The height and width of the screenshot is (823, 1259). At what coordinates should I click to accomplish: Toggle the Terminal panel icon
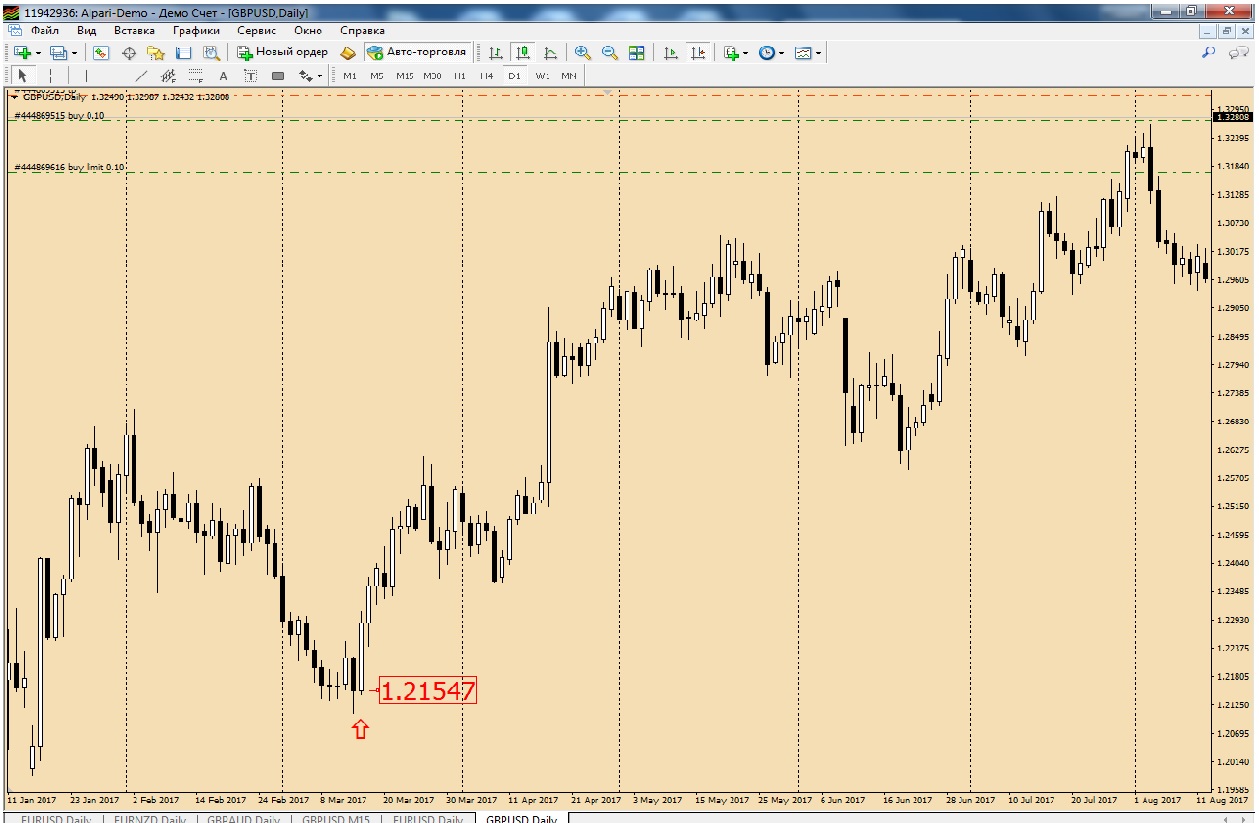[184, 52]
